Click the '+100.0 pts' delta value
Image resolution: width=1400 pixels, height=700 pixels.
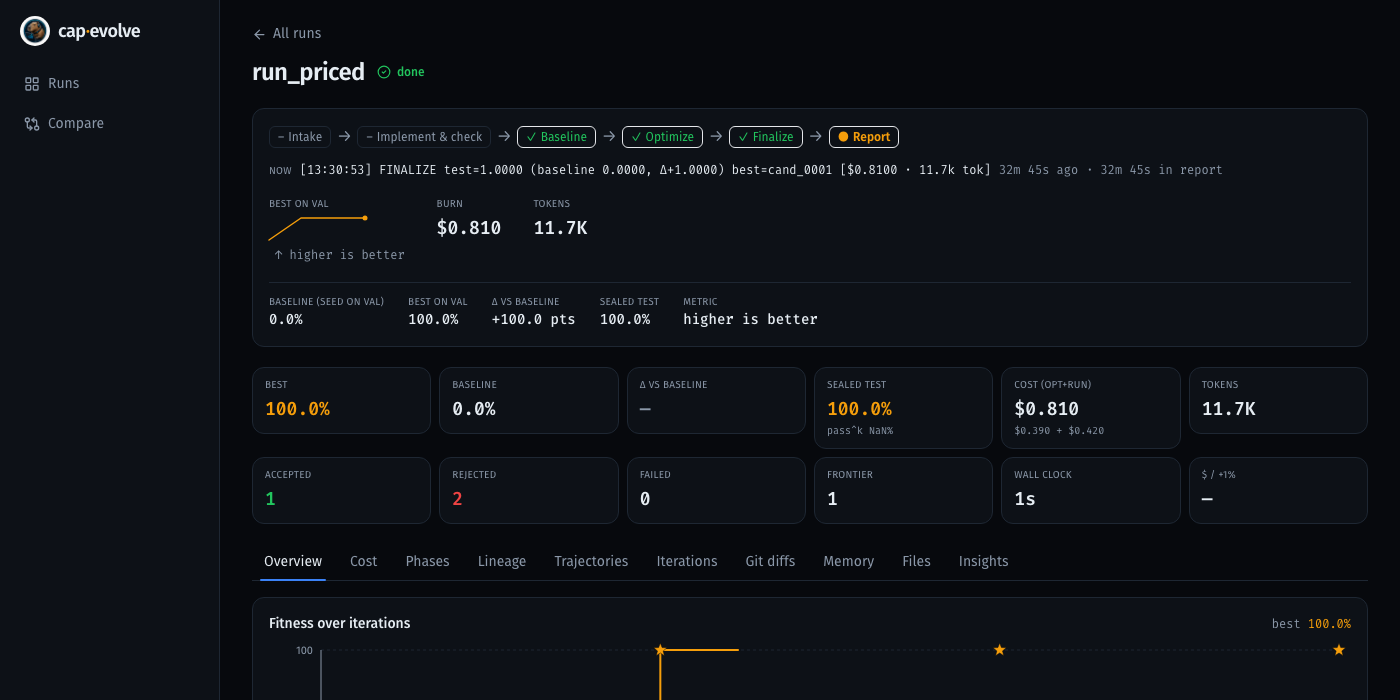point(534,320)
